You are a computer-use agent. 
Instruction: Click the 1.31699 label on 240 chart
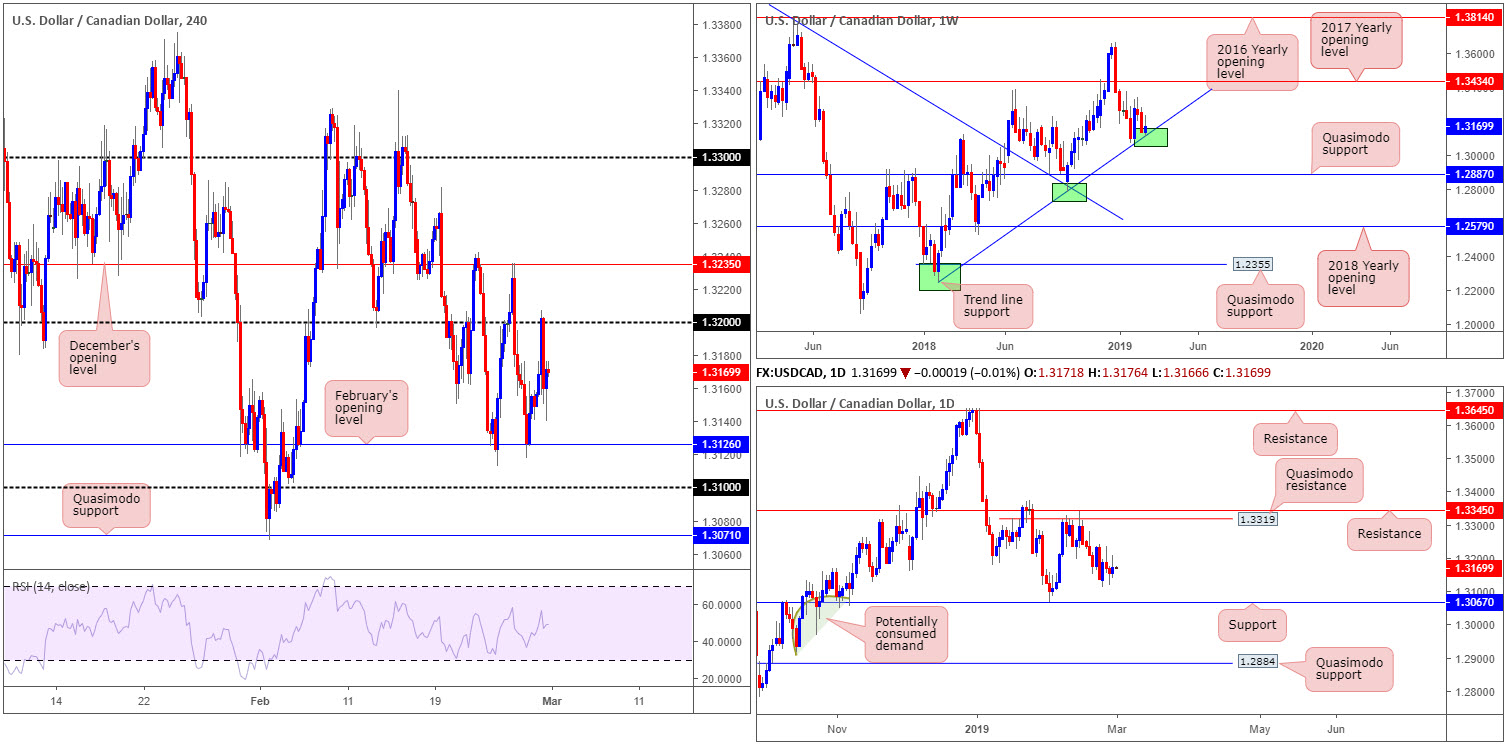[722, 373]
